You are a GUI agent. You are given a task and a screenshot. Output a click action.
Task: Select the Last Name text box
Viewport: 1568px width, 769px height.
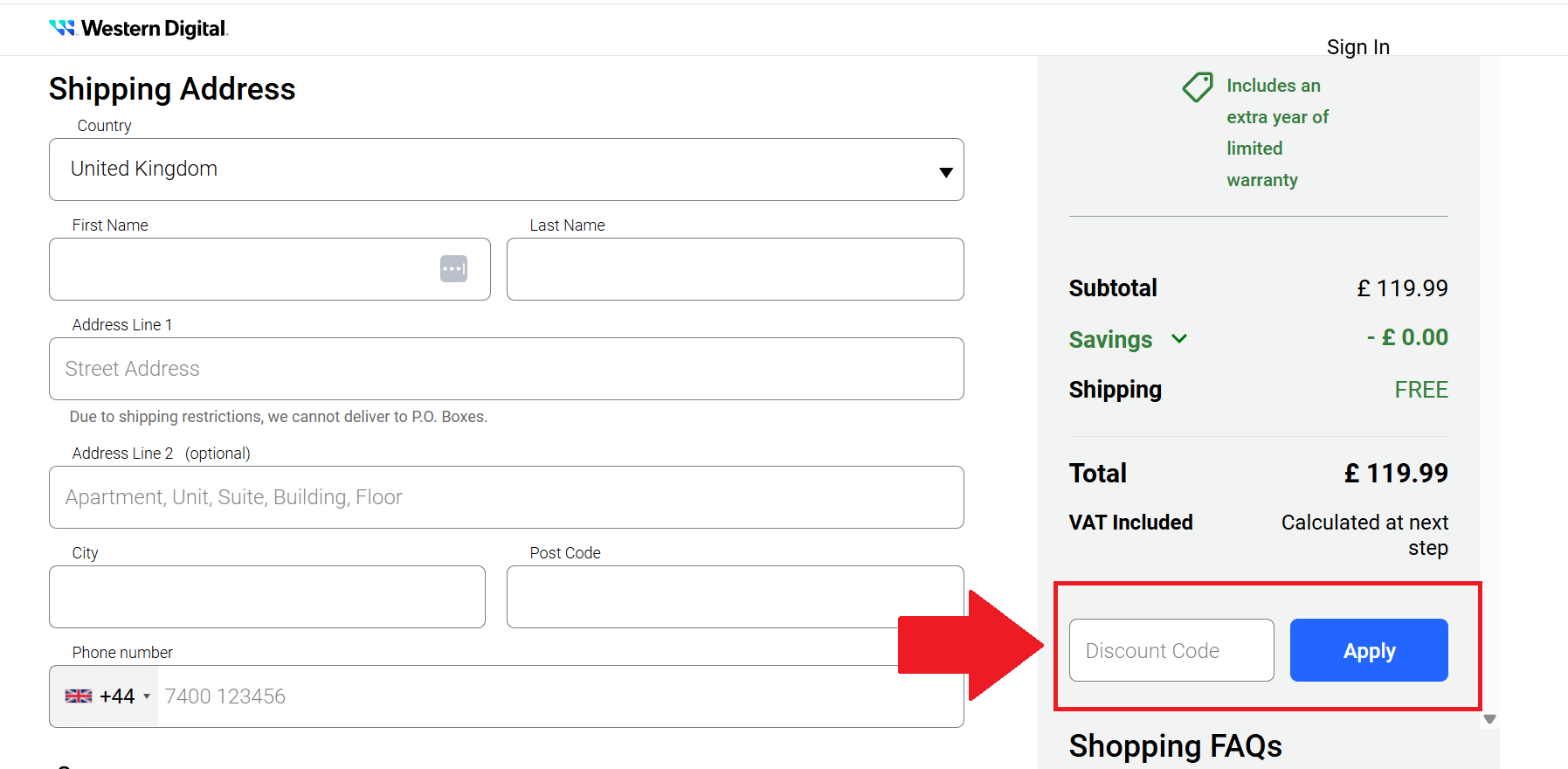(735, 269)
